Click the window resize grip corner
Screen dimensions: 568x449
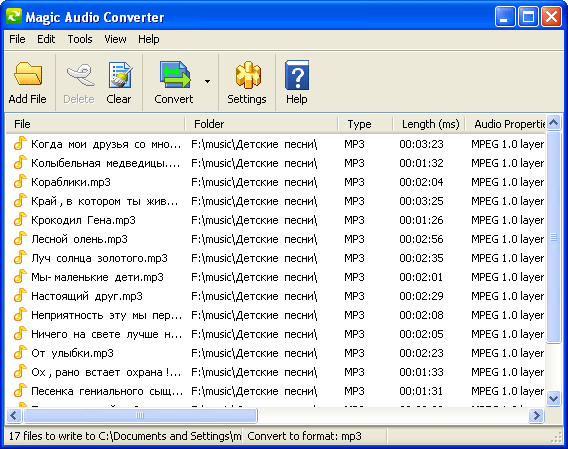pyautogui.click(x=556, y=438)
